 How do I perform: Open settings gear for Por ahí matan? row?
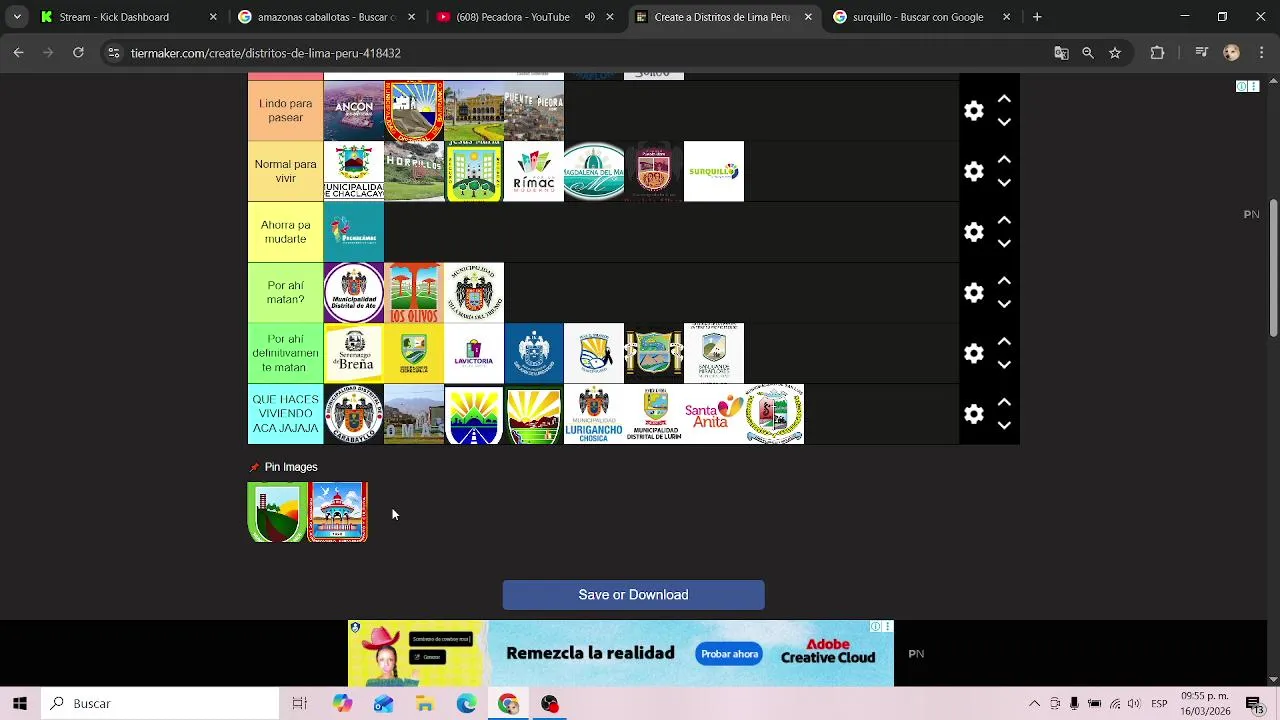point(974,293)
